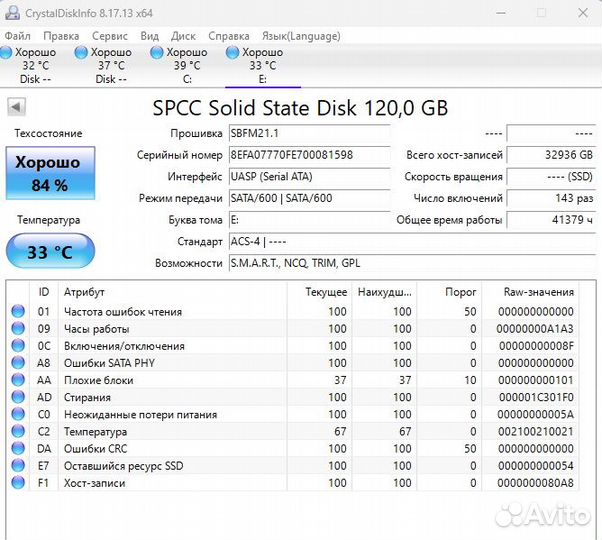
Task: Minimize the CrystalDiskInfo window
Action: (x=501, y=13)
